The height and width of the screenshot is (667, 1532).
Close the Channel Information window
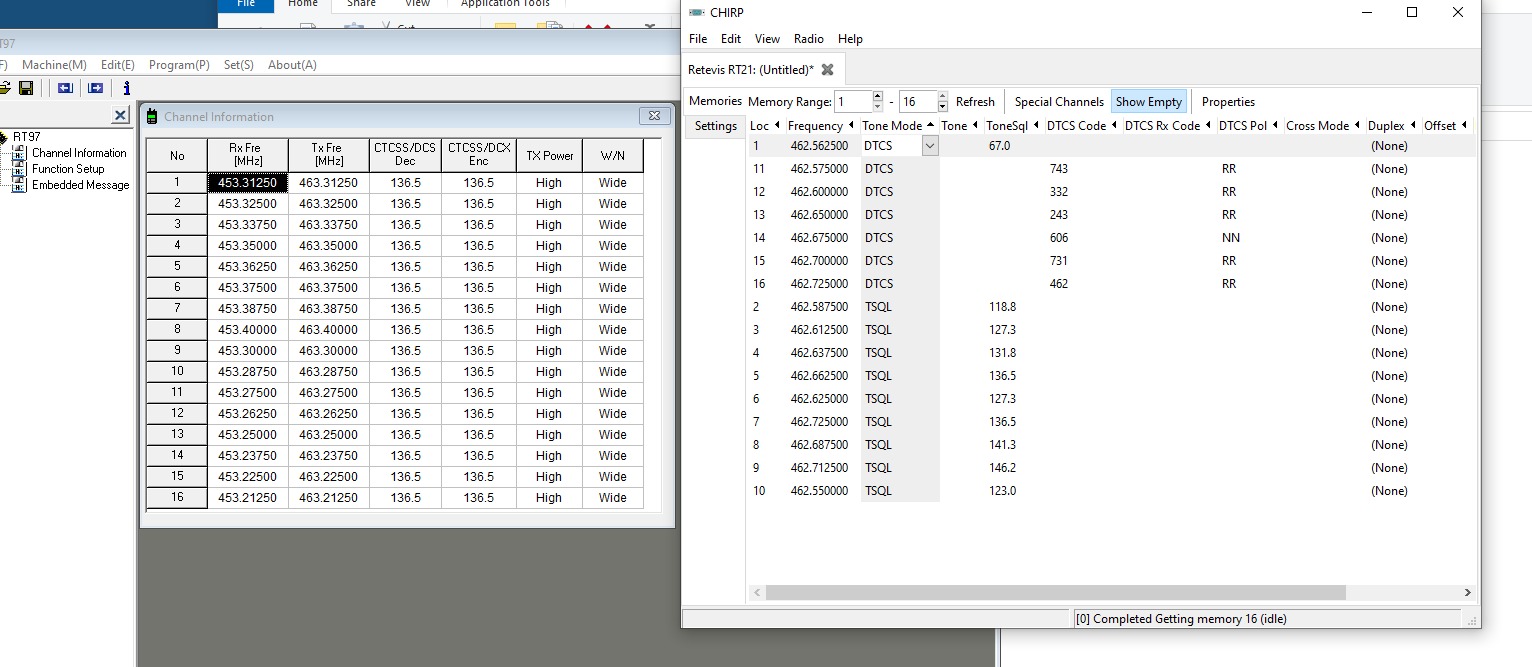point(654,116)
